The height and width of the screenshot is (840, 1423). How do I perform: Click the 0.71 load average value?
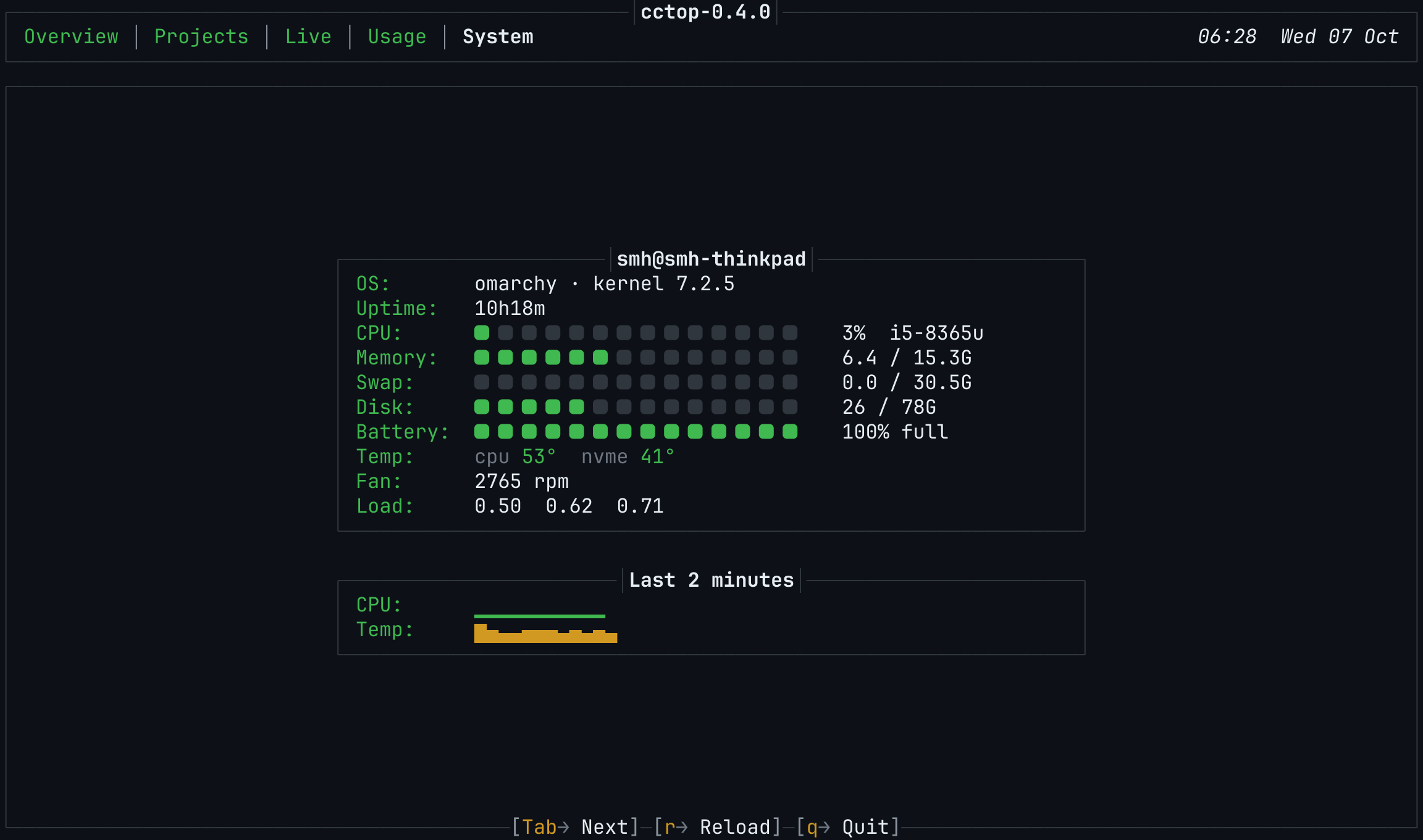(x=640, y=506)
